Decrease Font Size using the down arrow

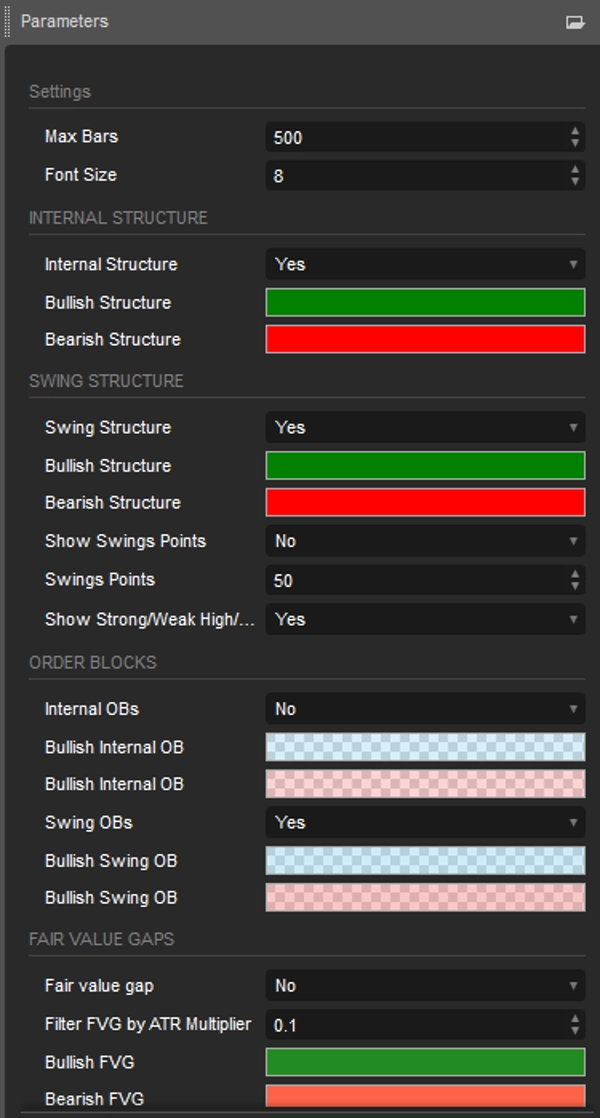pyautogui.click(x=576, y=181)
